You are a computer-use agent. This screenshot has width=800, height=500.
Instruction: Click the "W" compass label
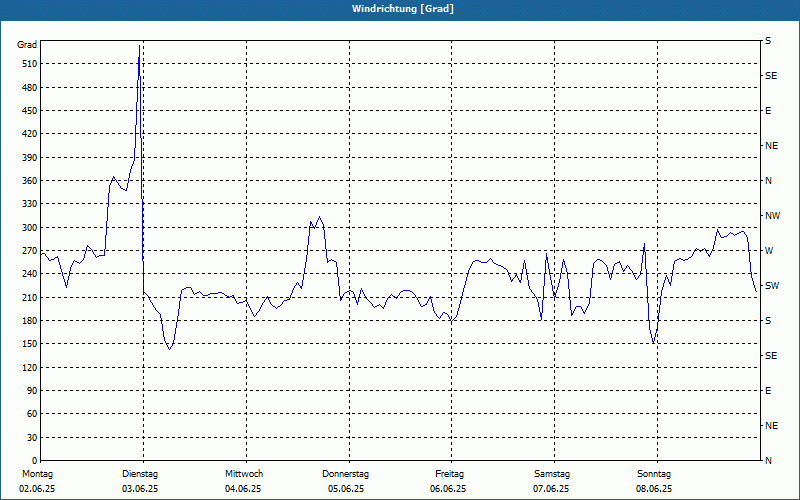coord(769,251)
